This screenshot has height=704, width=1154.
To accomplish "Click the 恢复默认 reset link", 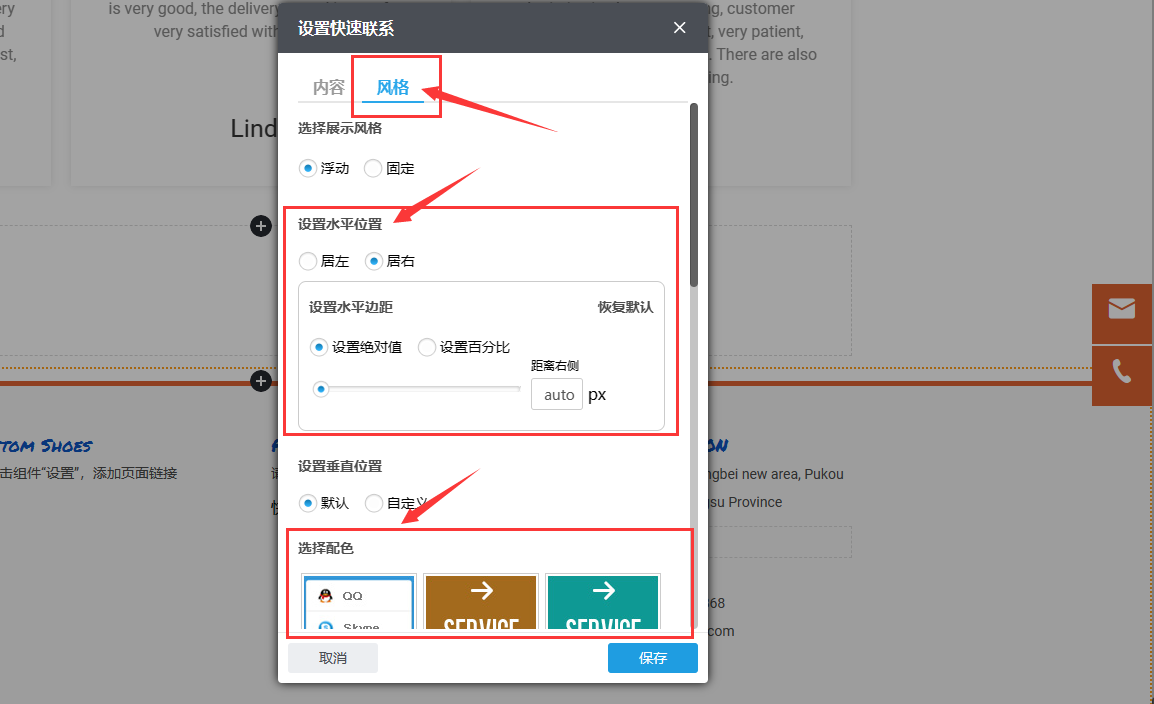I will pos(625,307).
